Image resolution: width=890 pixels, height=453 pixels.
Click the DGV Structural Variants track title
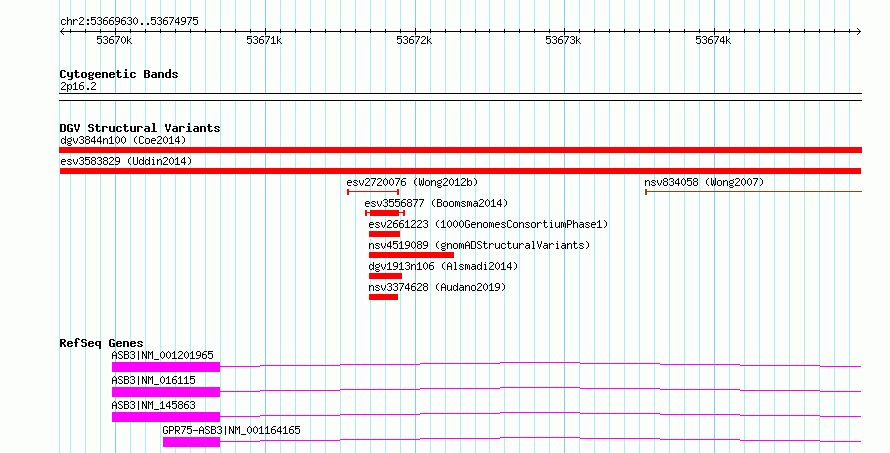pos(140,128)
